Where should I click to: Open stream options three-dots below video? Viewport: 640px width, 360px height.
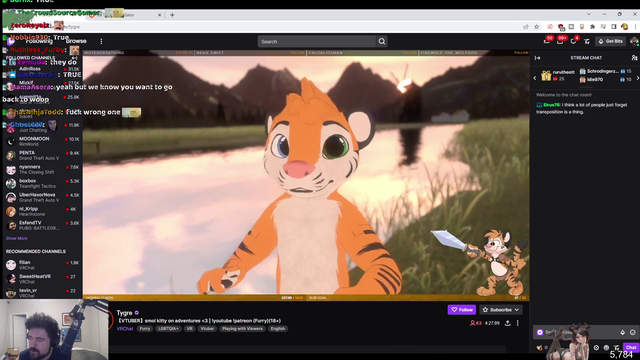point(518,323)
